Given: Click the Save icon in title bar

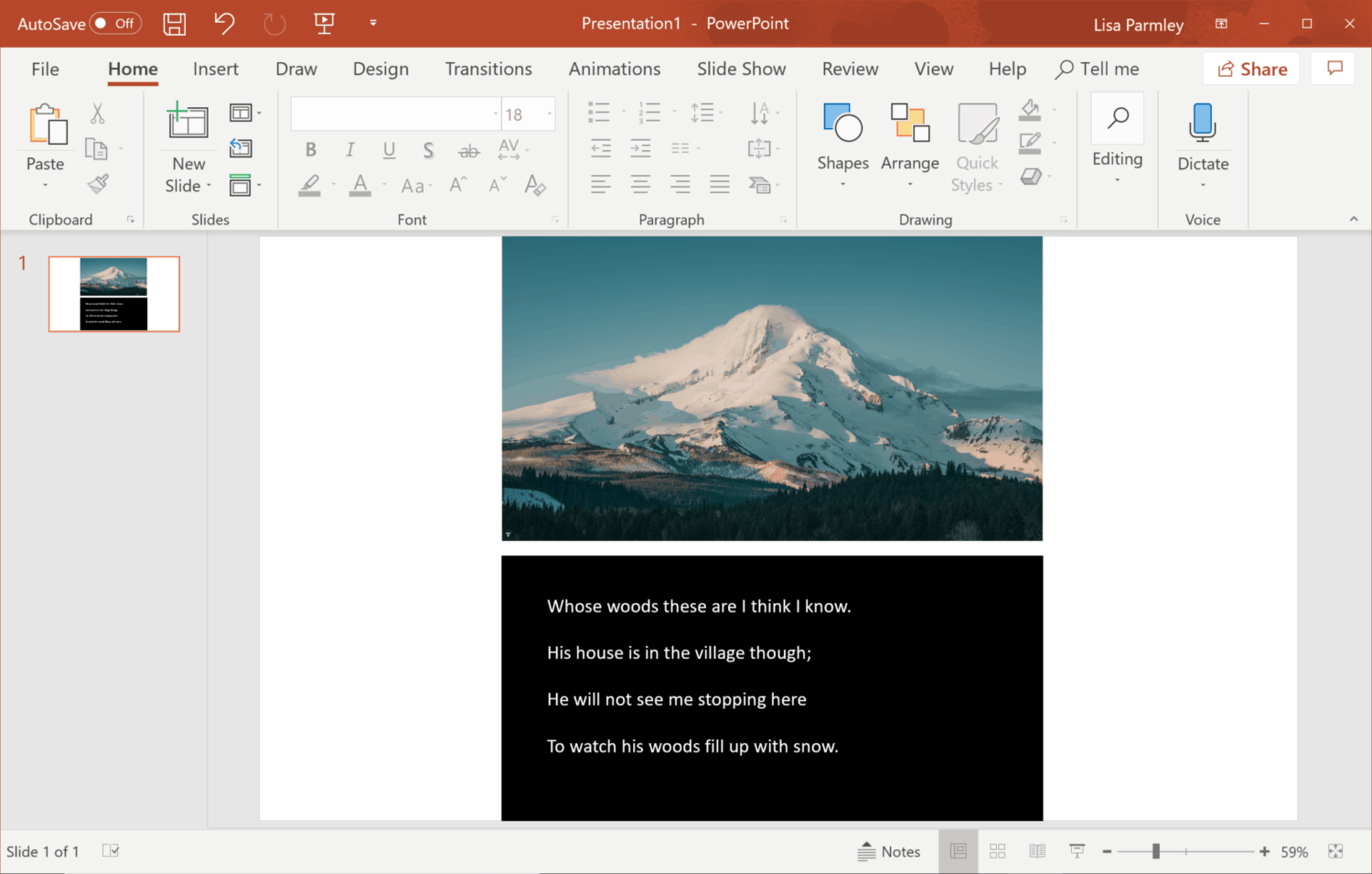Looking at the screenshot, I should pyautogui.click(x=175, y=24).
